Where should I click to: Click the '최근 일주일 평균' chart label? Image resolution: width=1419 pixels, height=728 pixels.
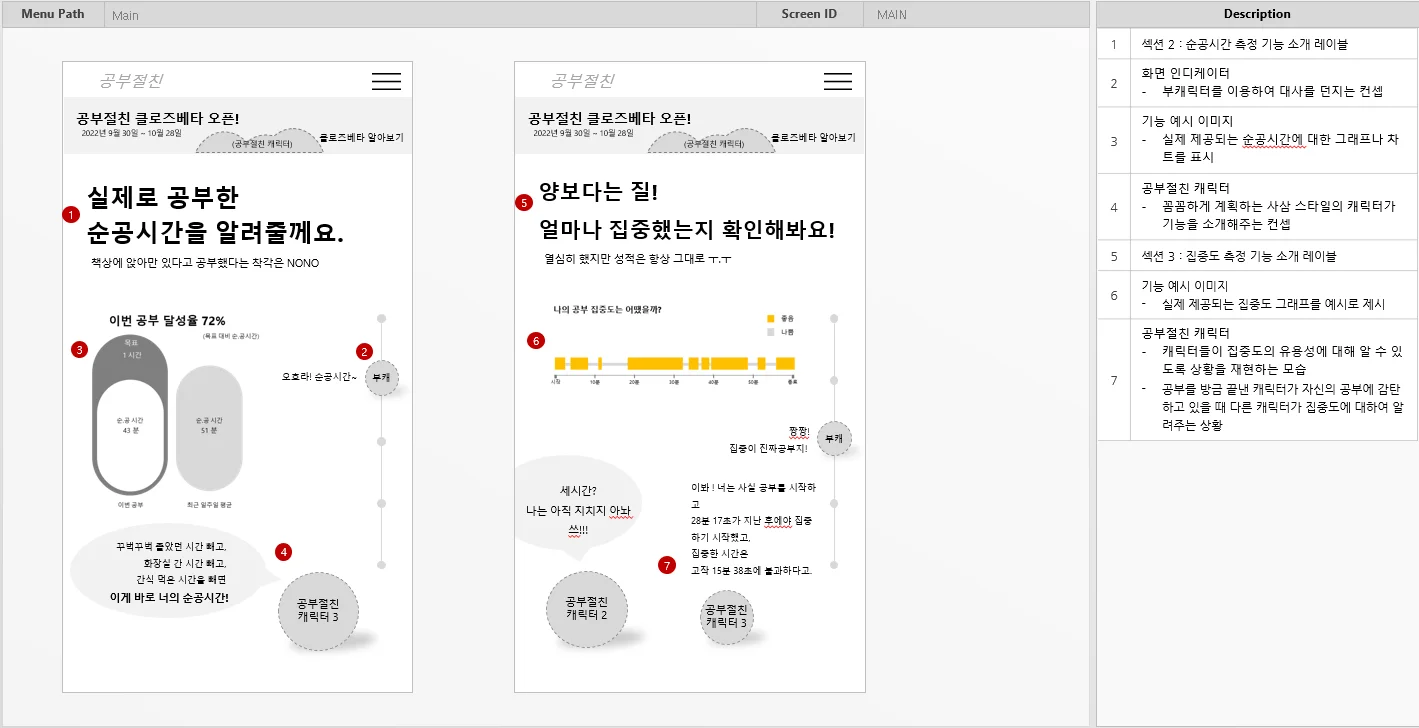click(210, 505)
